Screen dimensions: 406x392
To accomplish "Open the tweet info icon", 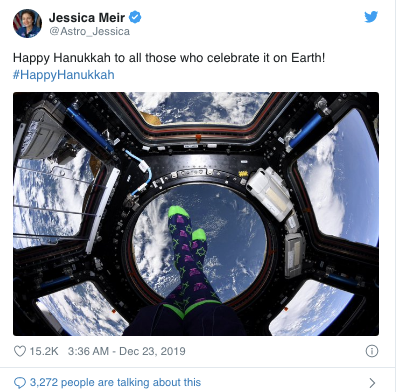I will [372, 351].
